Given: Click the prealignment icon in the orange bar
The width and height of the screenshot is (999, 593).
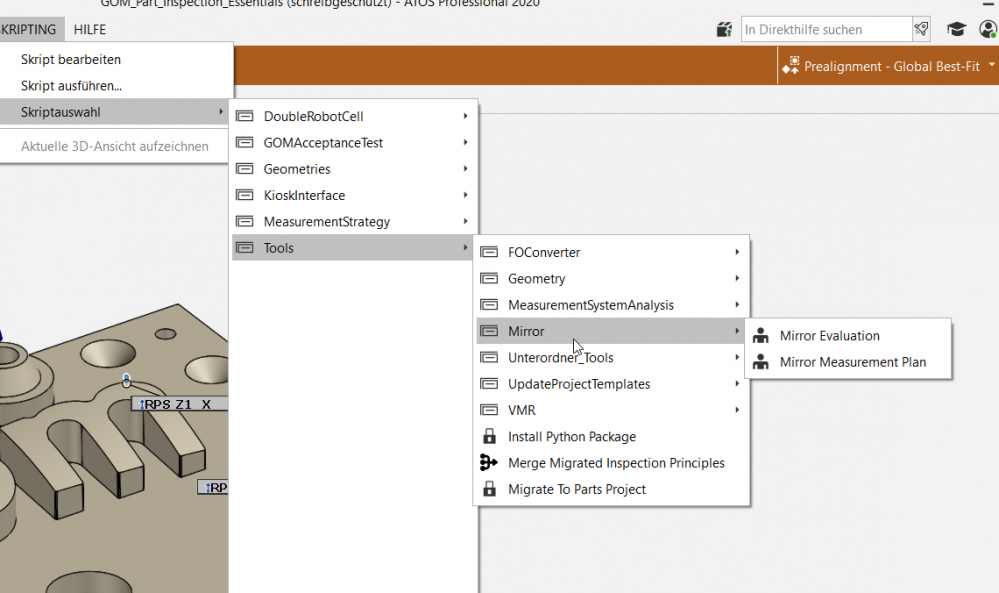Looking at the screenshot, I should pyautogui.click(x=790, y=67).
